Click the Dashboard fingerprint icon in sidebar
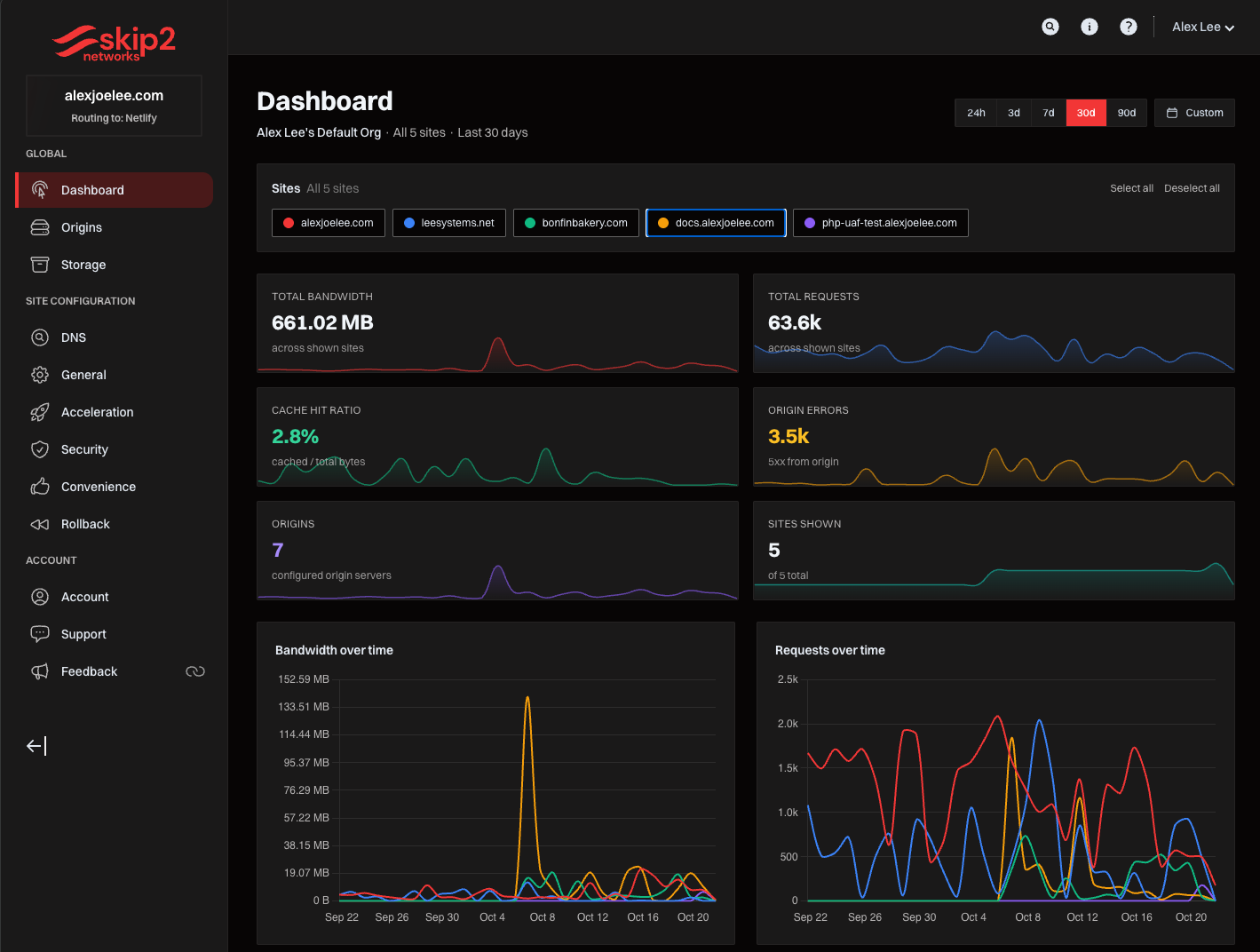 coord(40,190)
